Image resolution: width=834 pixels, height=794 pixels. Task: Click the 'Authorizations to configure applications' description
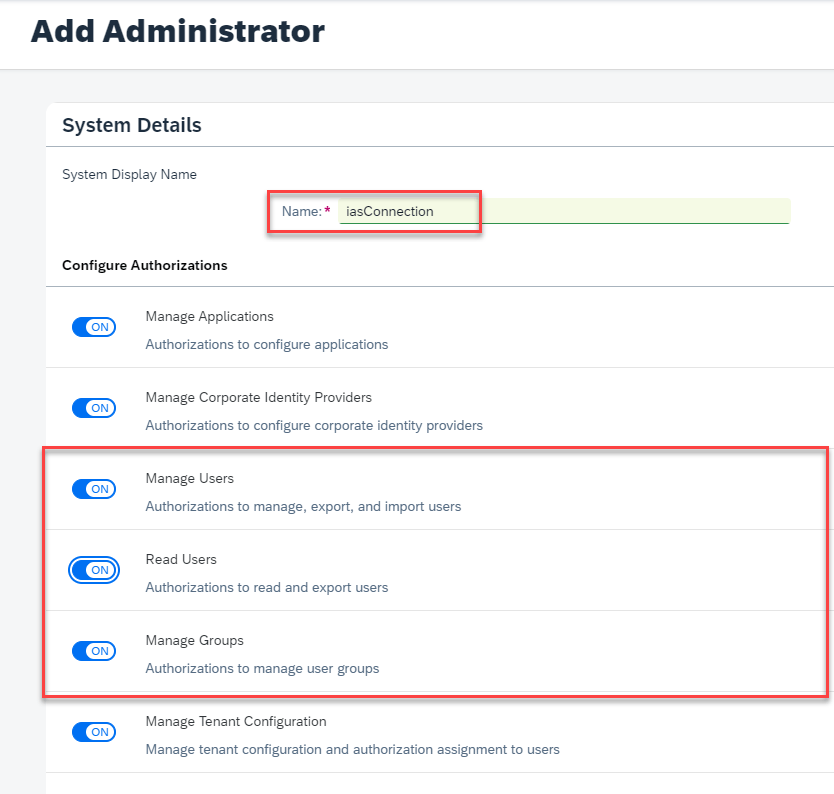(266, 345)
